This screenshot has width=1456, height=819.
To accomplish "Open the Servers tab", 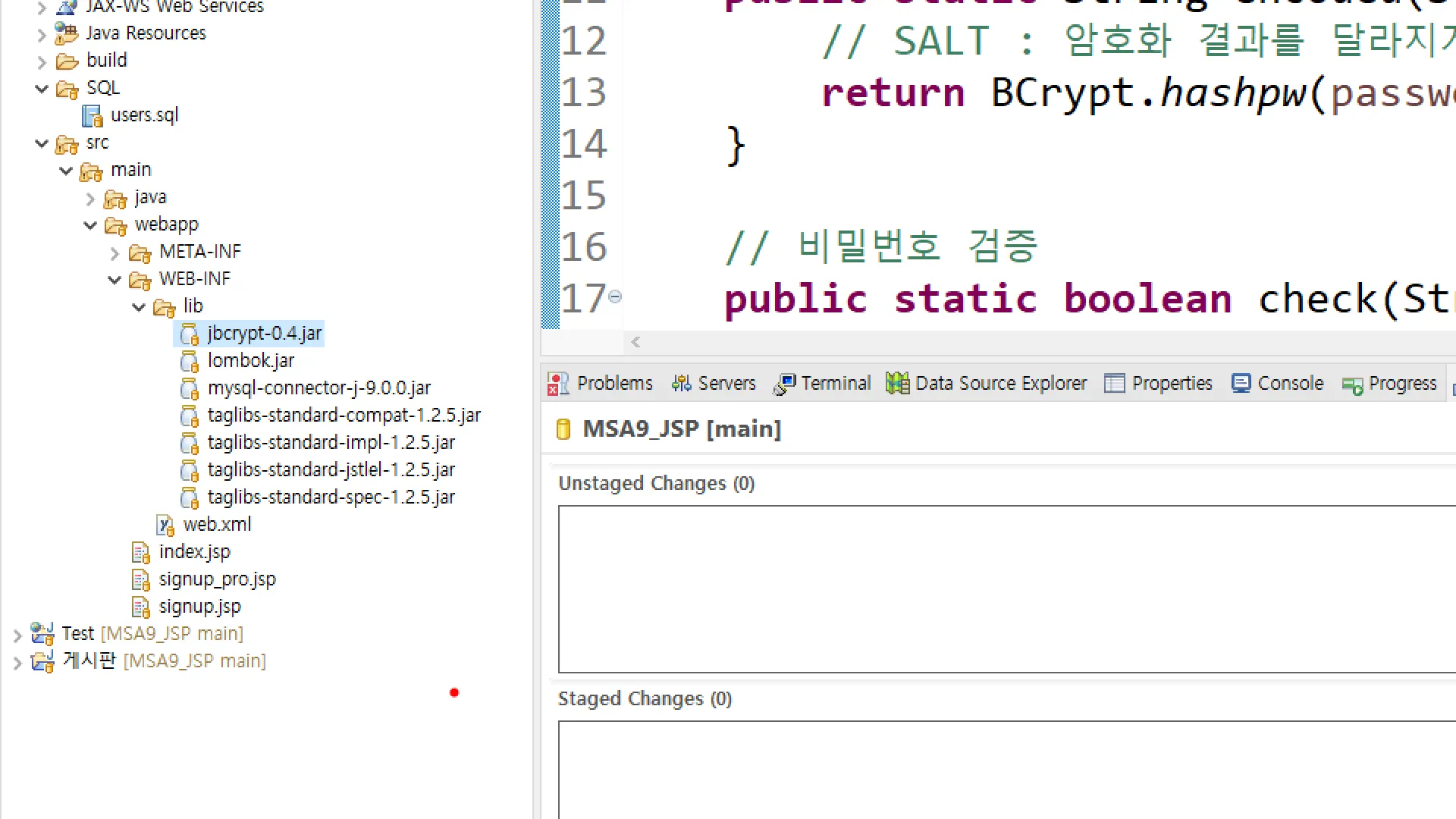I will (726, 384).
